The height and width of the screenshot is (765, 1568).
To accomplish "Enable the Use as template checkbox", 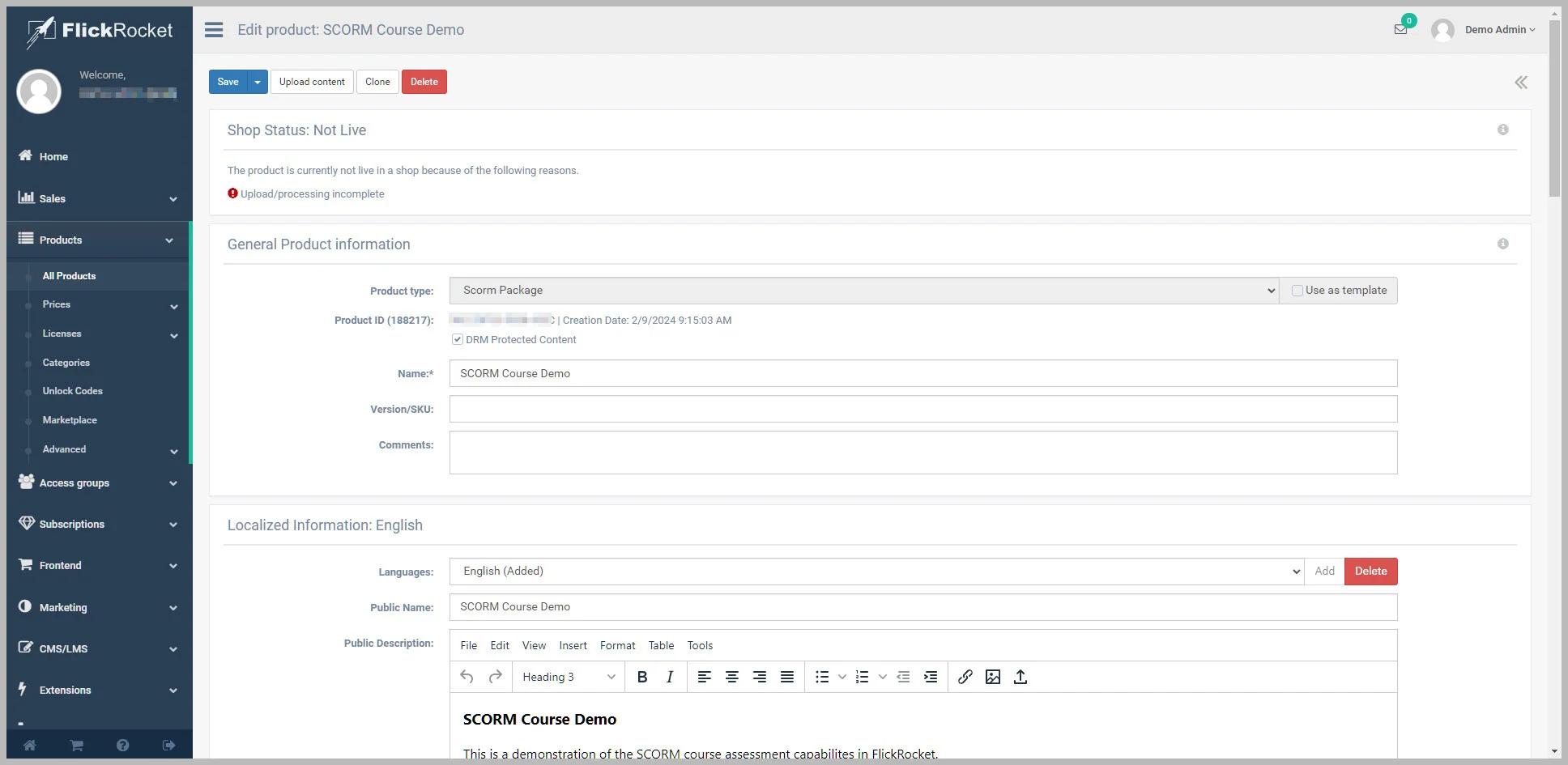I will (x=1297, y=291).
